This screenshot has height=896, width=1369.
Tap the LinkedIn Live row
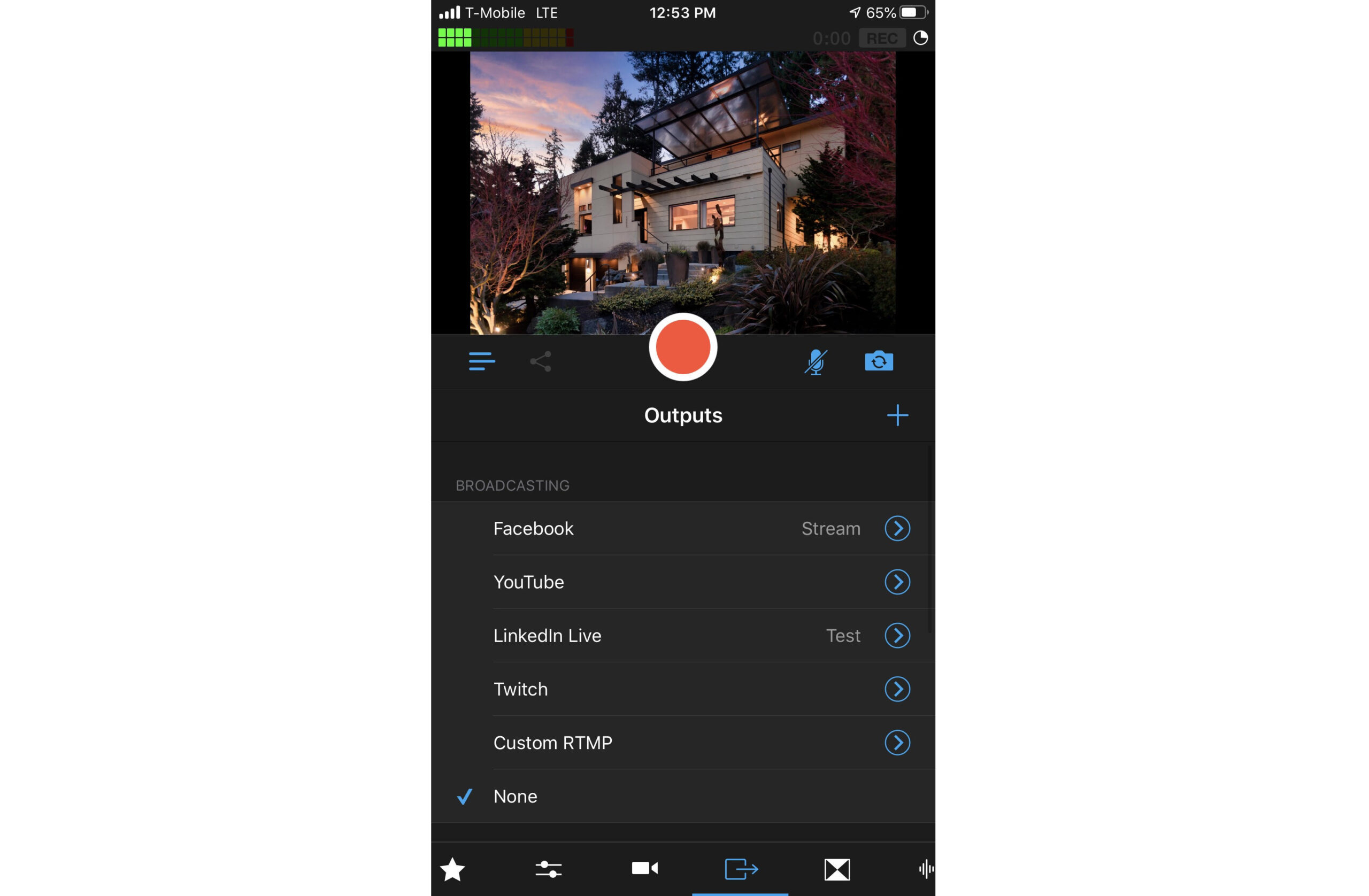tap(684, 635)
